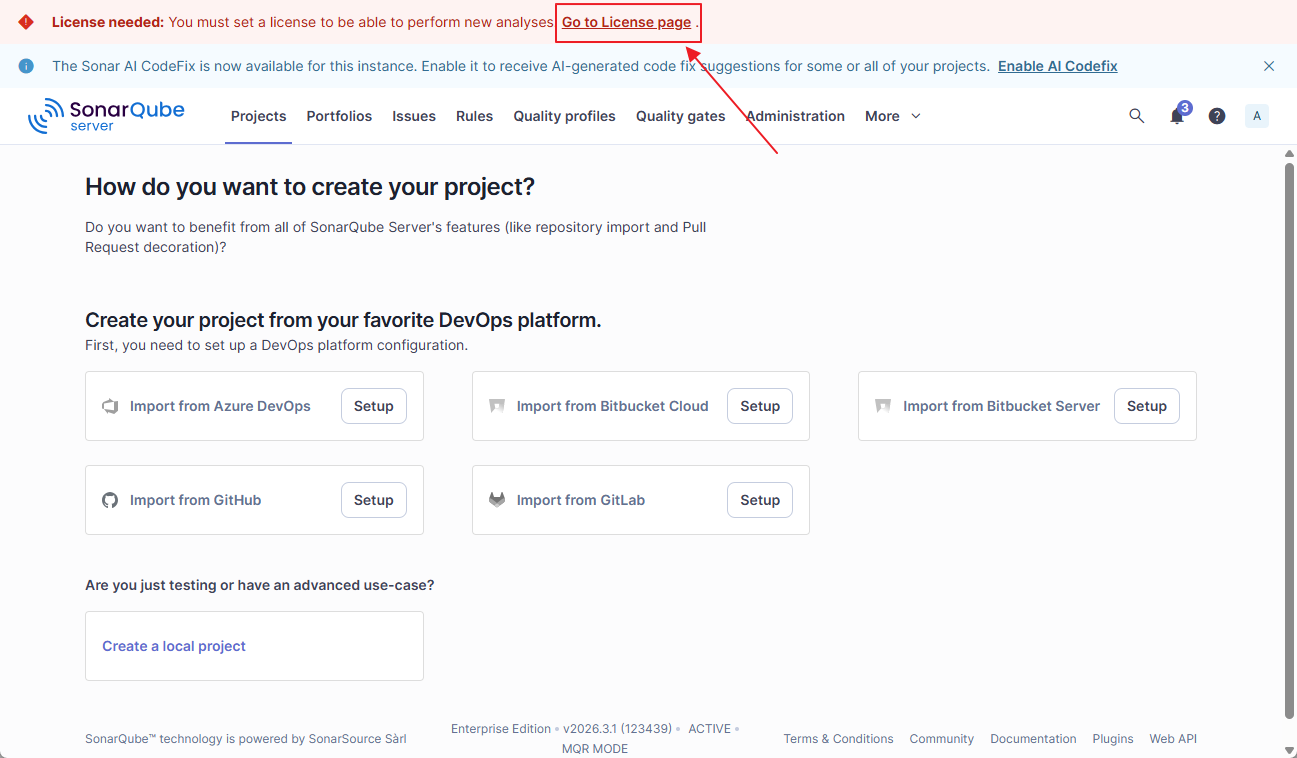The width and height of the screenshot is (1297, 758).
Task: Open the Terms & Conditions footer link
Action: coord(838,739)
